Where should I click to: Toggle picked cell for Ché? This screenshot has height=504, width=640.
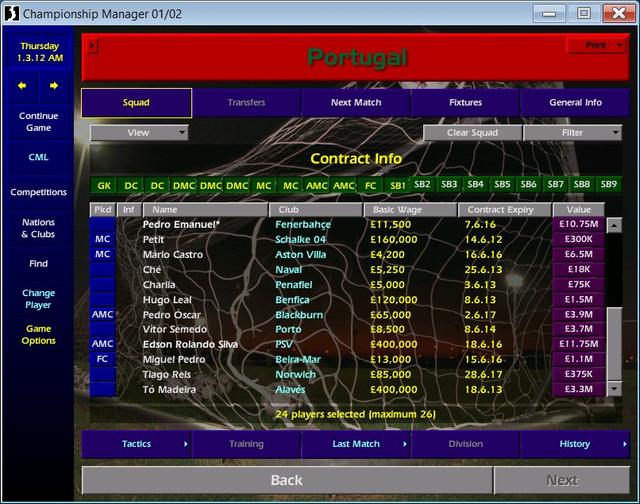pos(102,269)
